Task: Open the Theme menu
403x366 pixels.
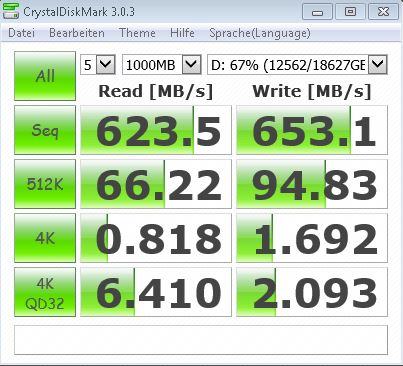Action: 137,33
